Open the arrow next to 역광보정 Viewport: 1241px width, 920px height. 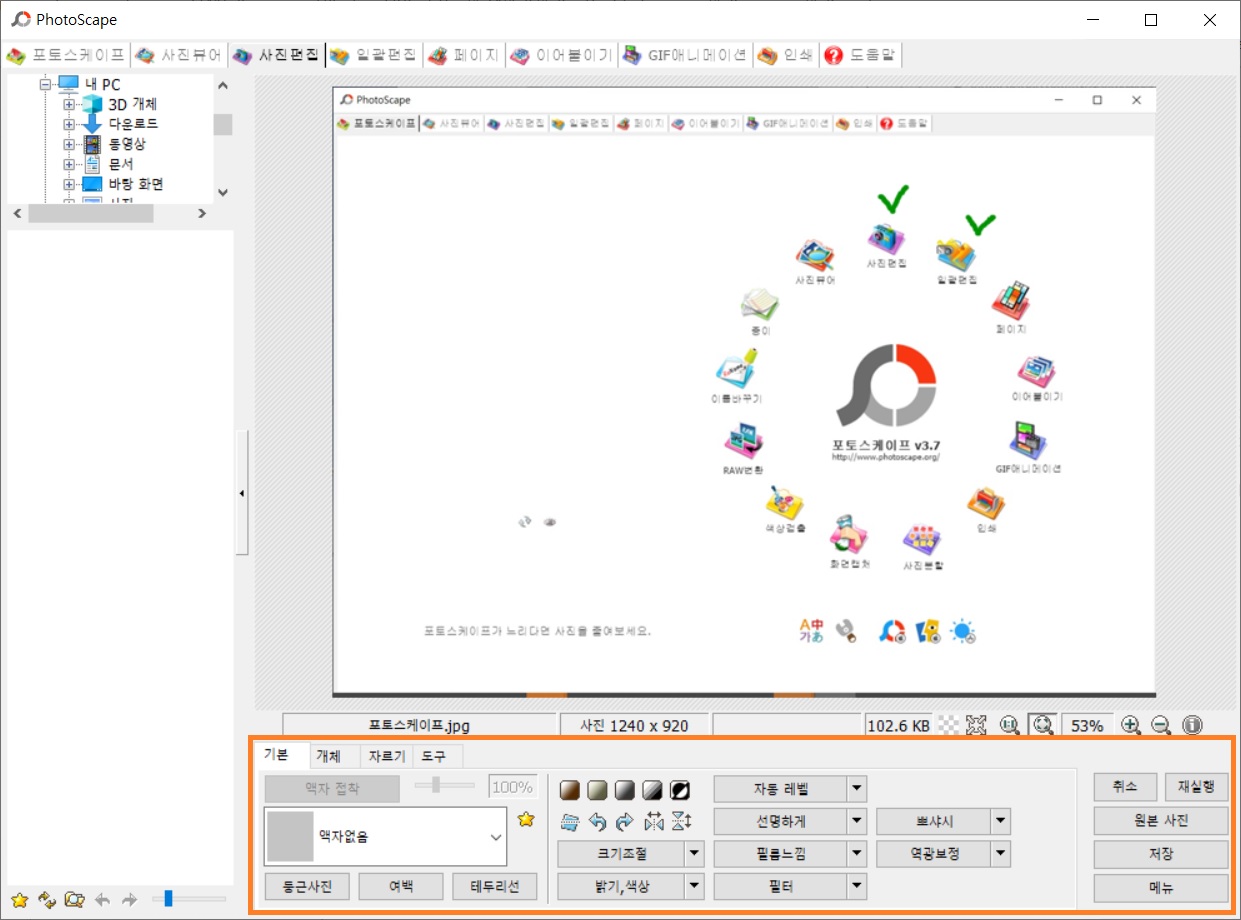pos(1000,854)
